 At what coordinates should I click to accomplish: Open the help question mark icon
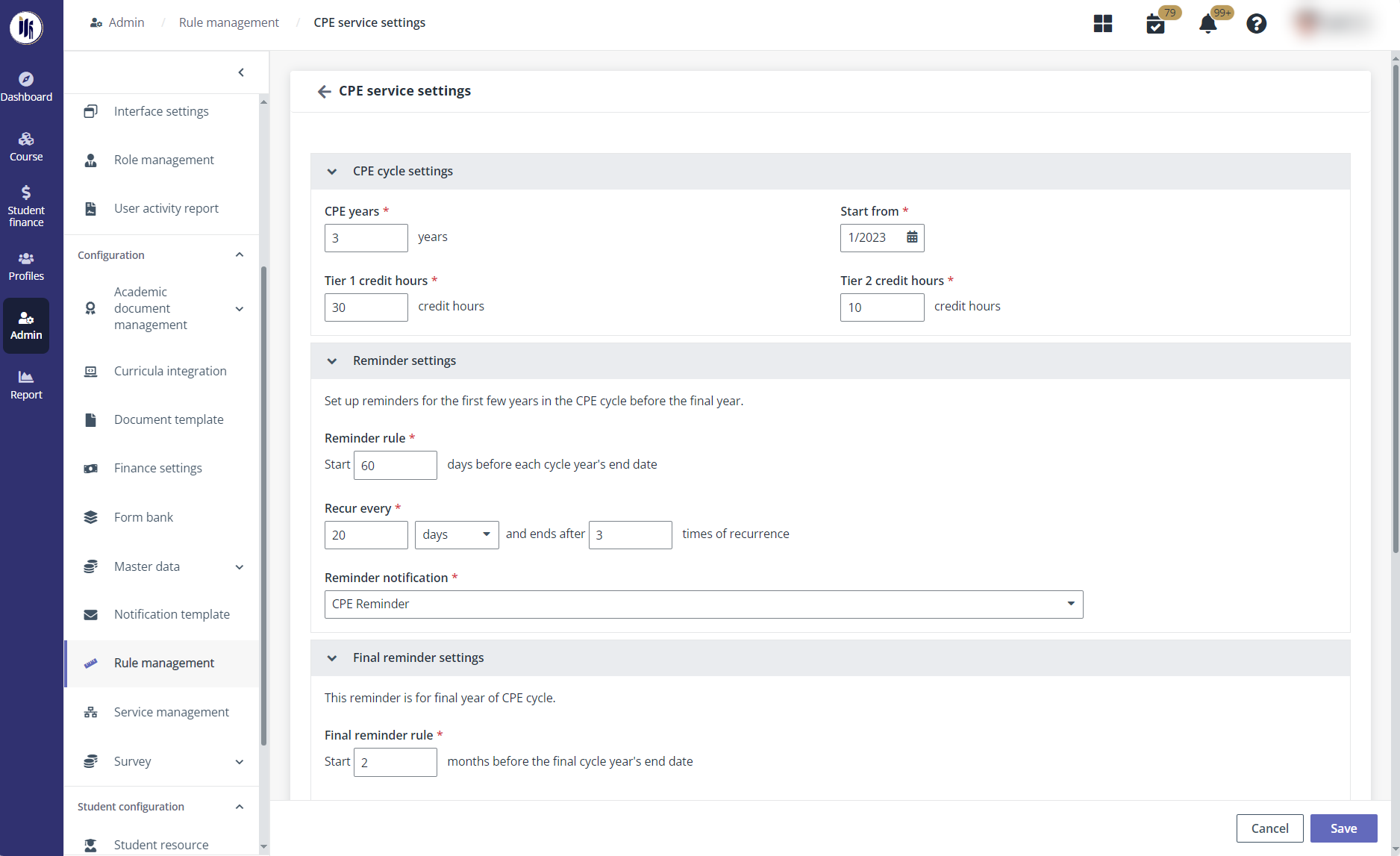pos(1257,24)
